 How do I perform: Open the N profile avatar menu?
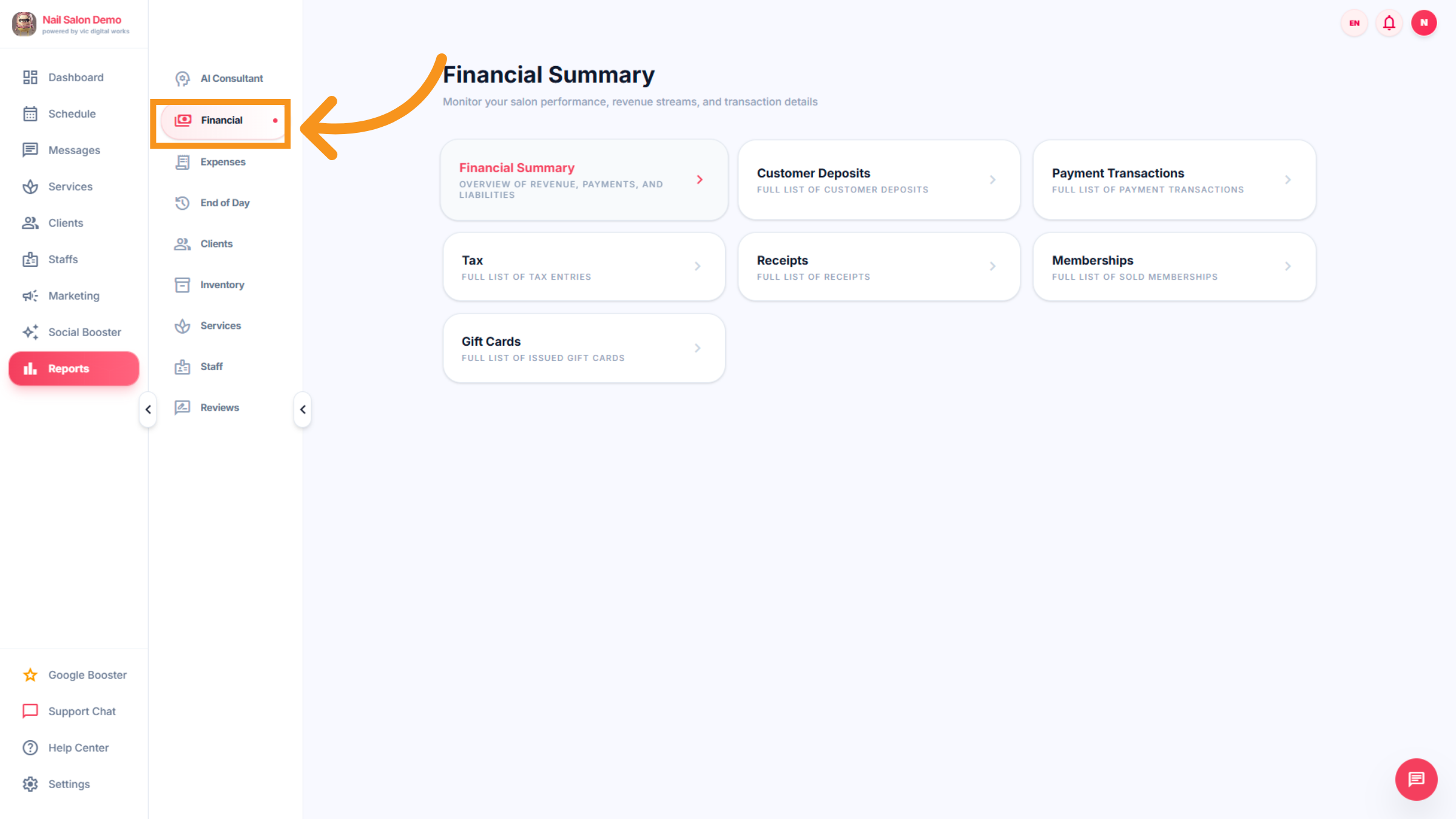point(1424,22)
